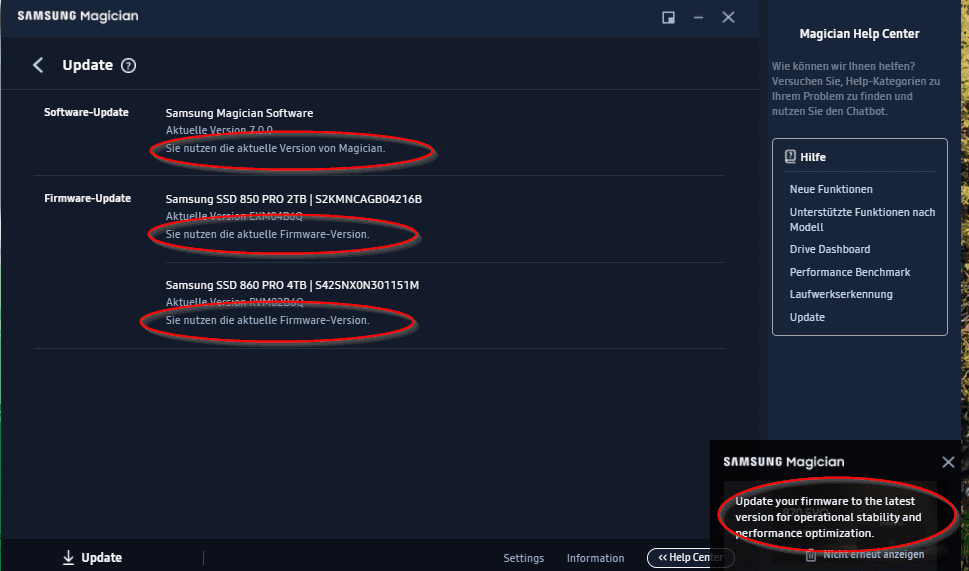This screenshot has height=571, width=969.
Task: Open the Neue Funktionen help topic
Action: tap(831, 189)
